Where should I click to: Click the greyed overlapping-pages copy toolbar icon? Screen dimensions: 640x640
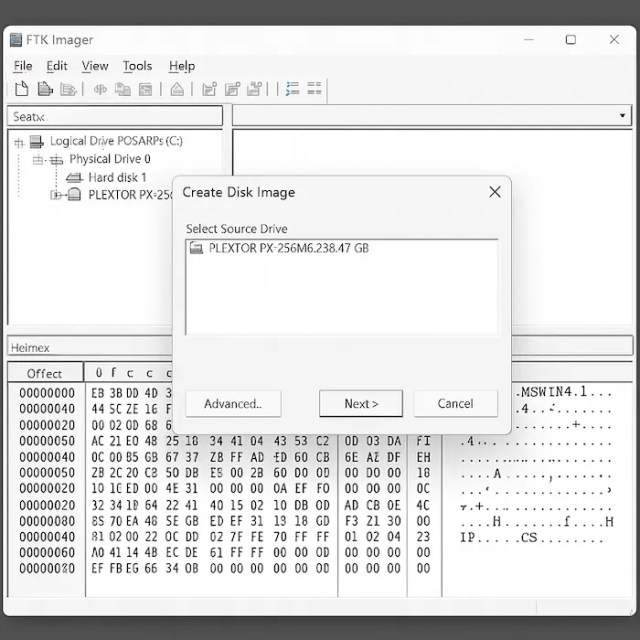tap(122, 89)
